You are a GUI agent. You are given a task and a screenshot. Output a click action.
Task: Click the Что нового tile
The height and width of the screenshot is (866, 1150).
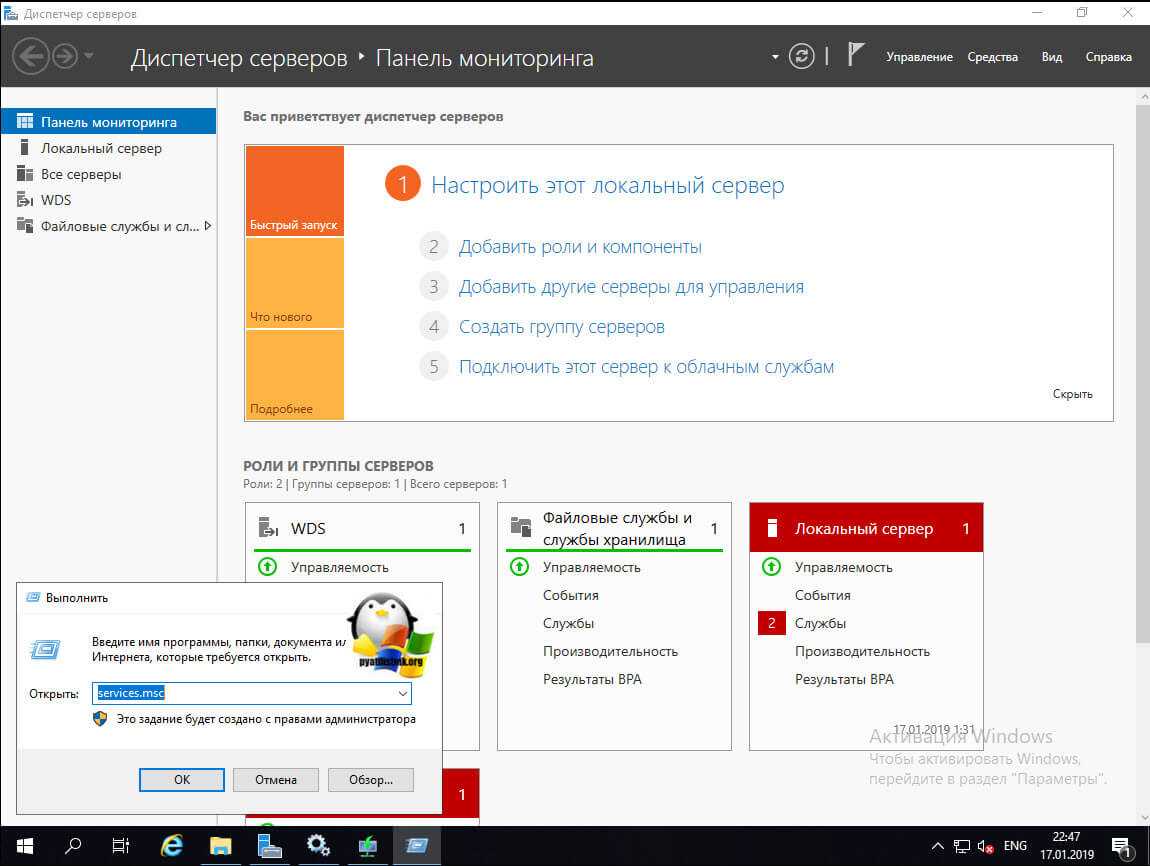[294, 284]
